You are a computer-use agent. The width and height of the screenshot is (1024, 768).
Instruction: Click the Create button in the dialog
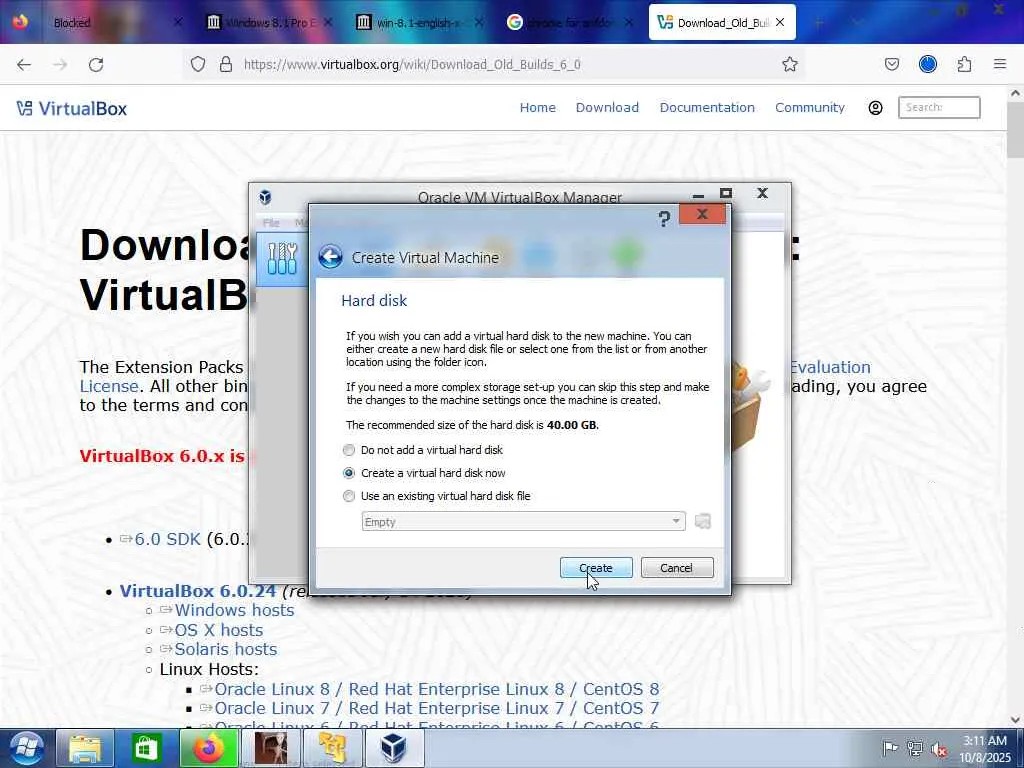pyautogui.click(x=596, y=568)
